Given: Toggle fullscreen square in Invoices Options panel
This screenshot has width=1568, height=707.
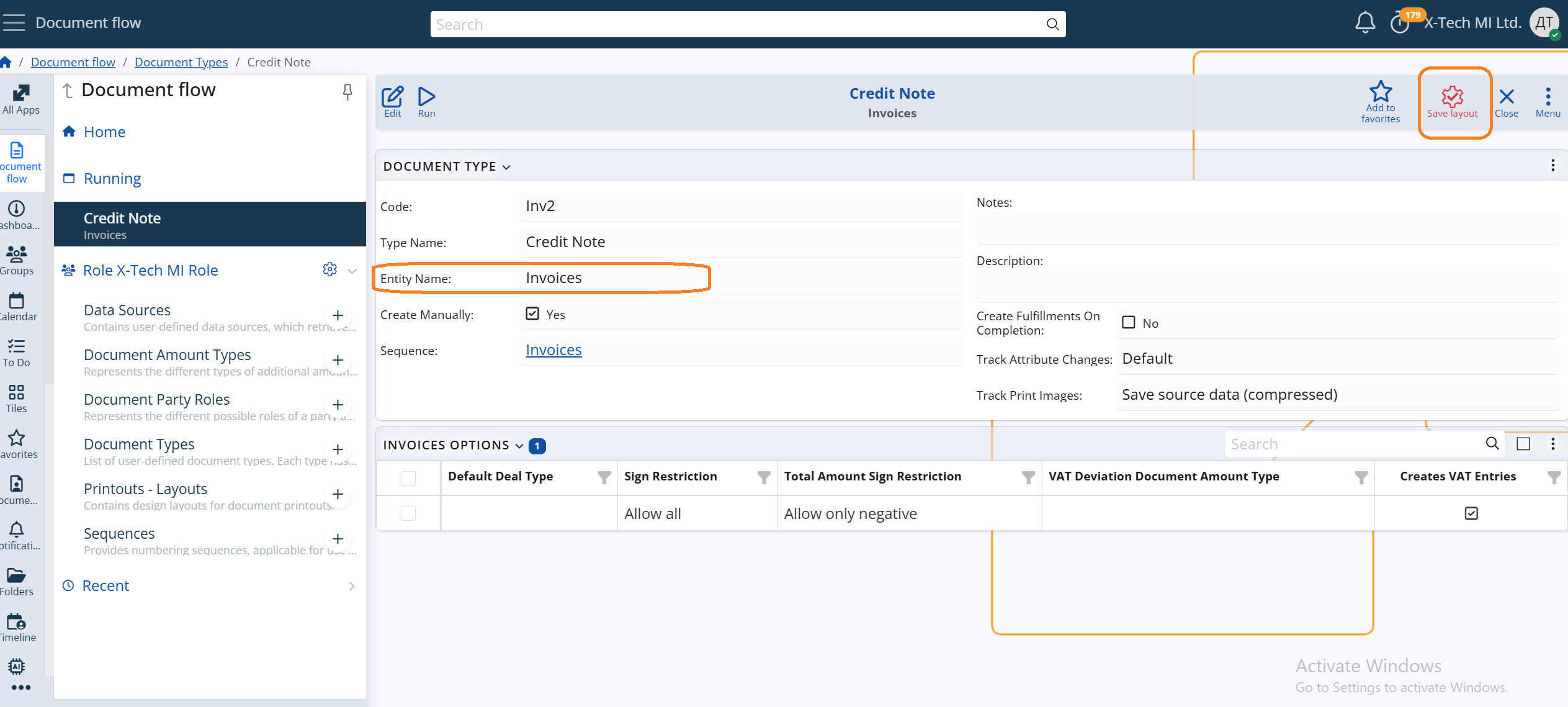Looking at the screenshot, I should point(1523,444).
